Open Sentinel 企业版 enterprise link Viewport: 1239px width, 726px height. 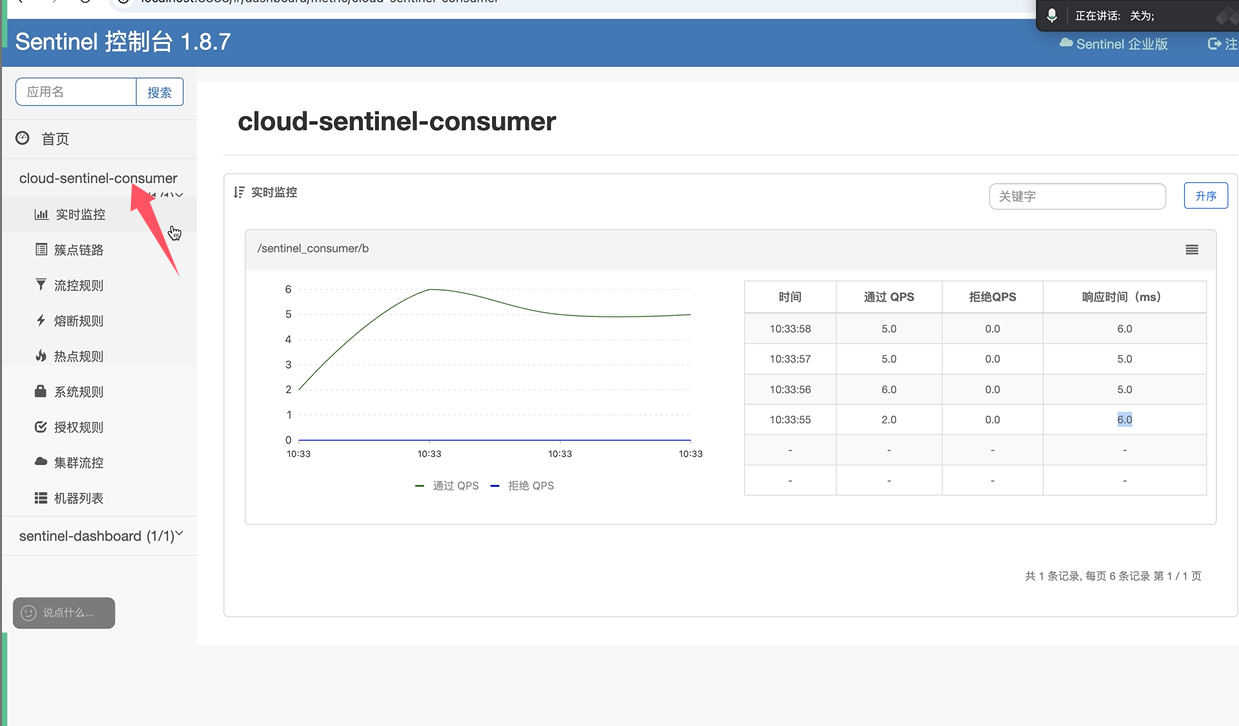(1122, 44)
